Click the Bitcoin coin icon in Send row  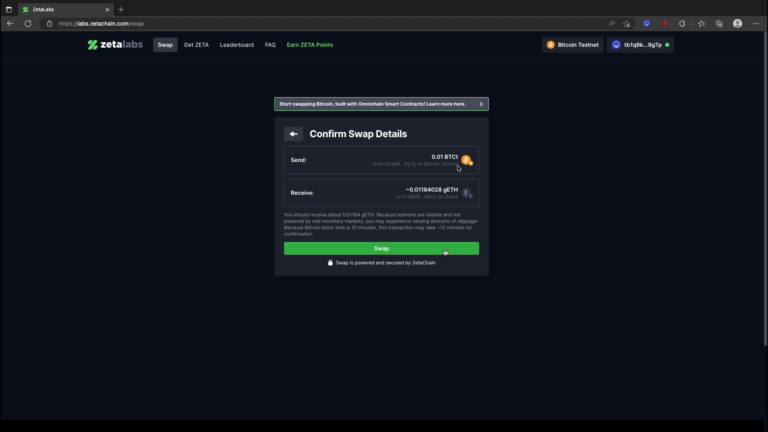466,160
